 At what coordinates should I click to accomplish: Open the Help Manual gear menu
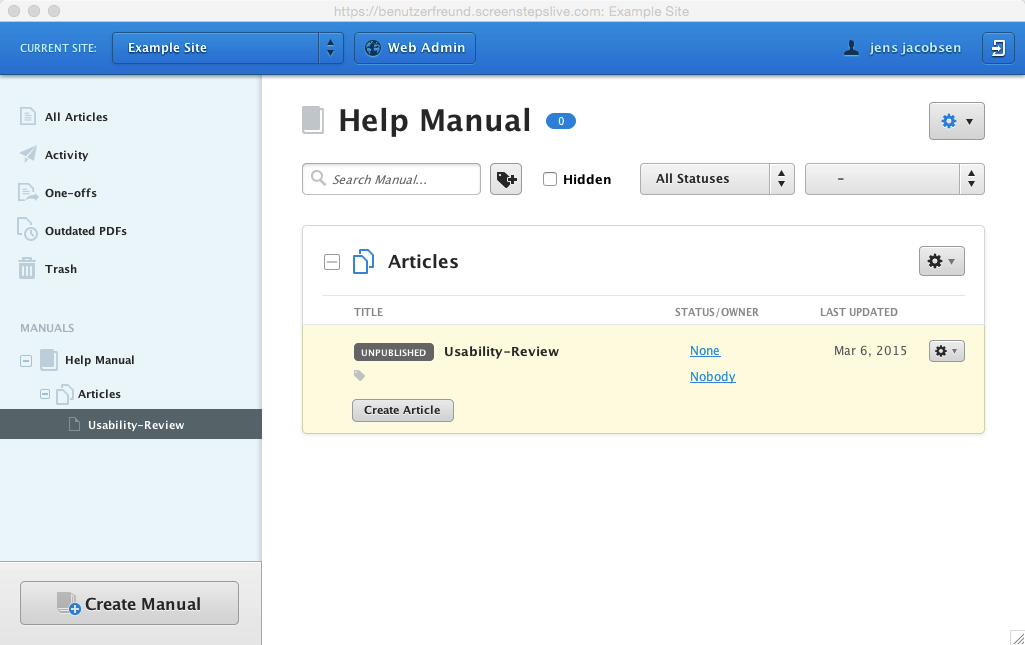coord(956,121)
